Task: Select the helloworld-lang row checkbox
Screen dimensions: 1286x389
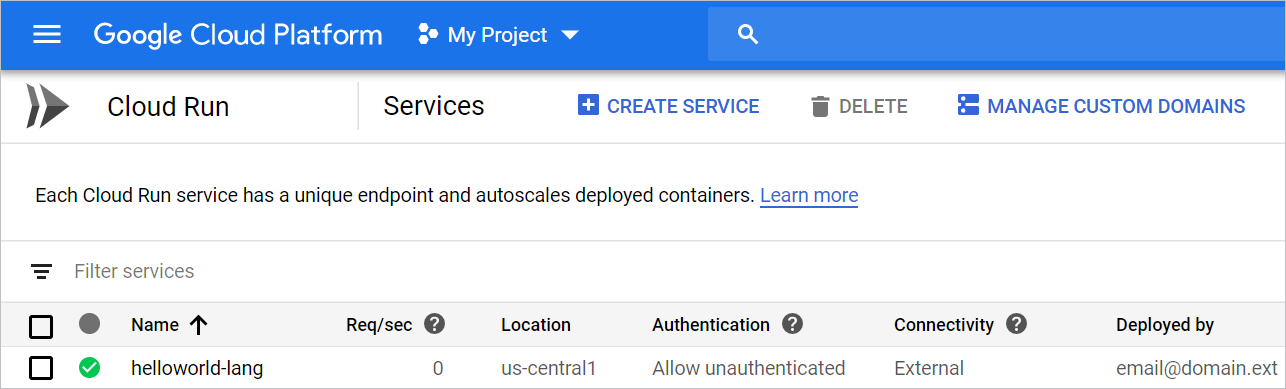Action: pyautogui.click(x=41, y=368)
